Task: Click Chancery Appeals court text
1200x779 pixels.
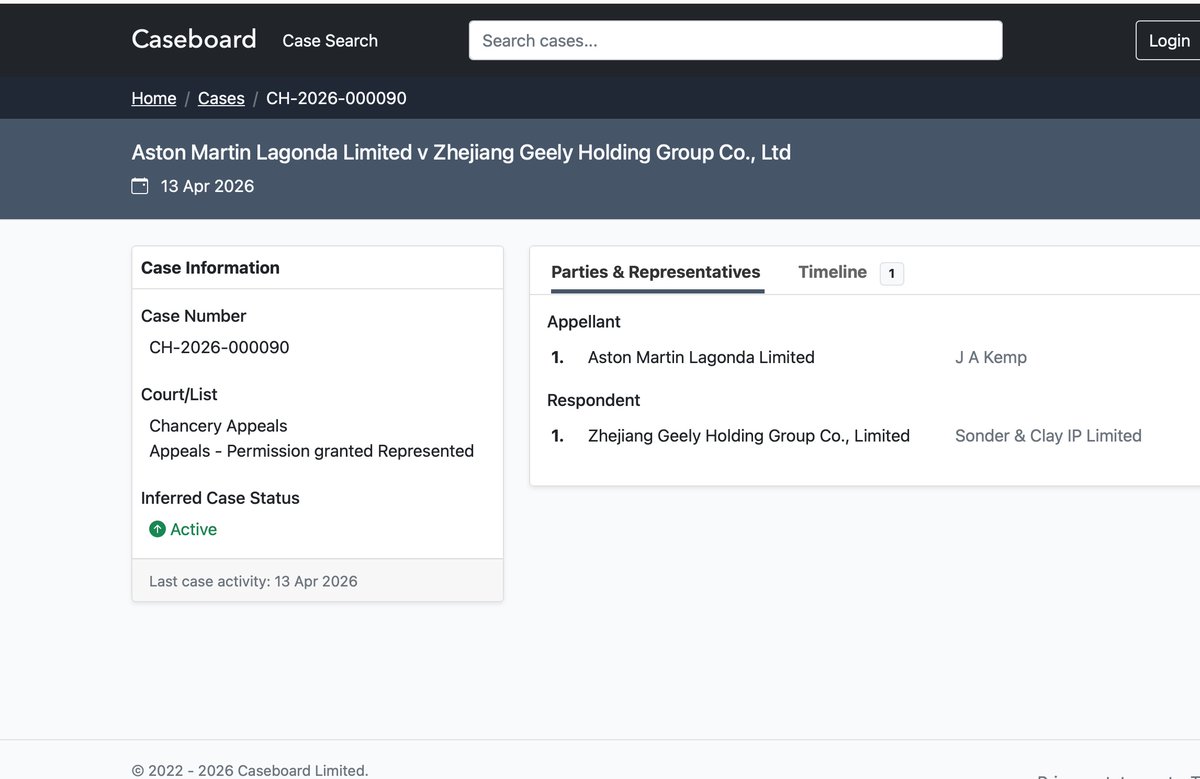Action: coord(218,425)
